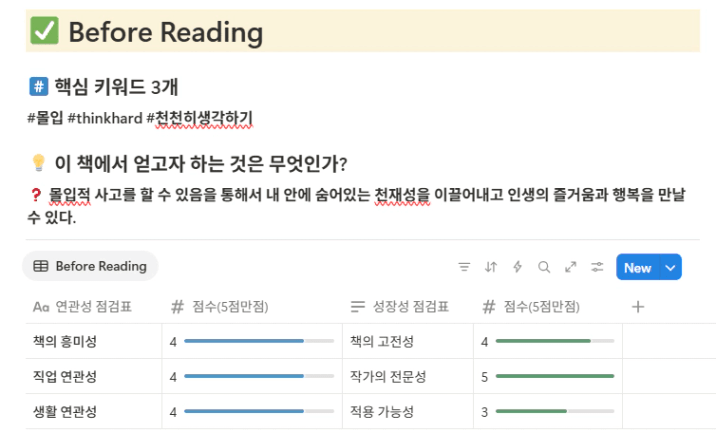Click the sort arrows icon
The width and height of the screenshot is (716, 433).
pos(491,267)
